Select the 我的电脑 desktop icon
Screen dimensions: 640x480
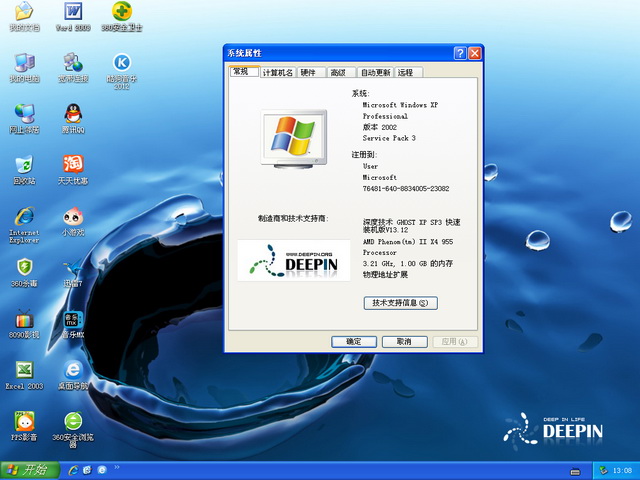point(24,67)
